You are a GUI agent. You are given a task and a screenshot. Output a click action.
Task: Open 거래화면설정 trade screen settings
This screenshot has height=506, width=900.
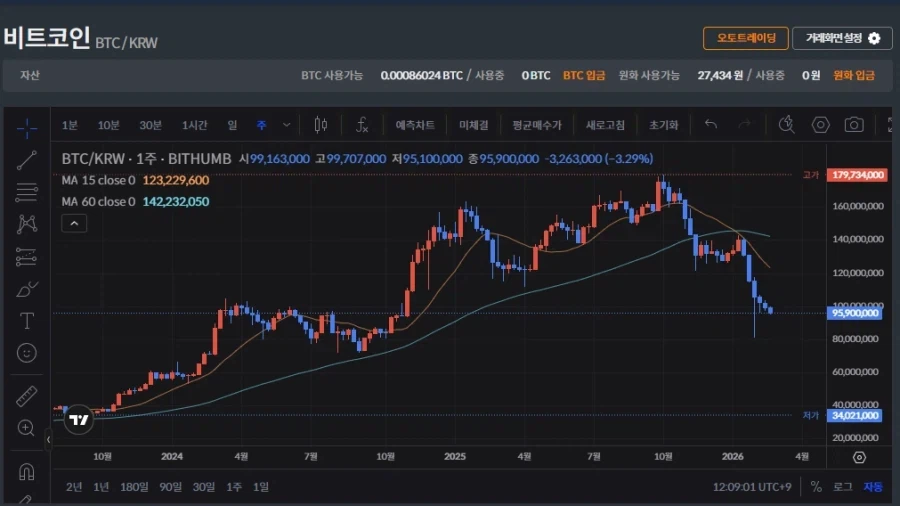coord(842,38)
